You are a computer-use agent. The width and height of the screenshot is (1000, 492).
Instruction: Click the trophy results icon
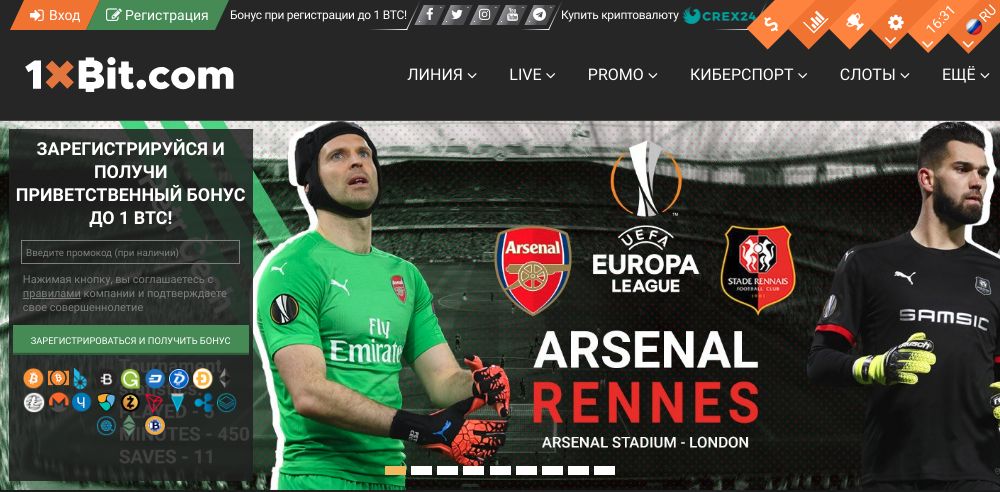(855, 24)
